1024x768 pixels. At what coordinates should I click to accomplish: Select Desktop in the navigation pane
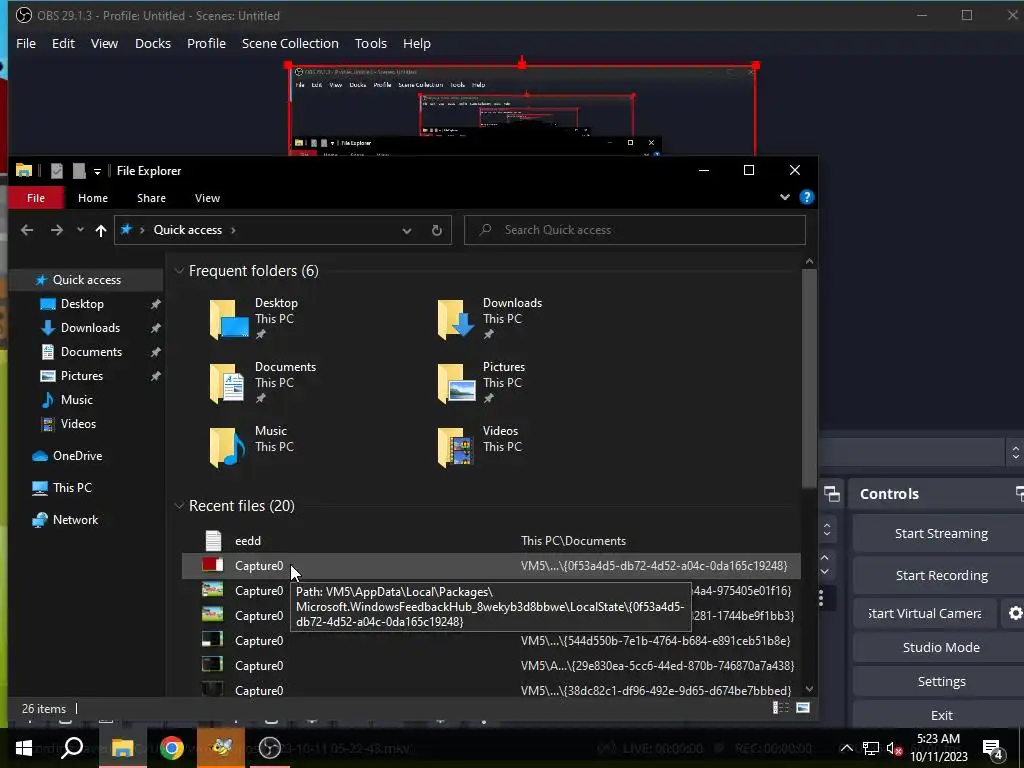82,304
